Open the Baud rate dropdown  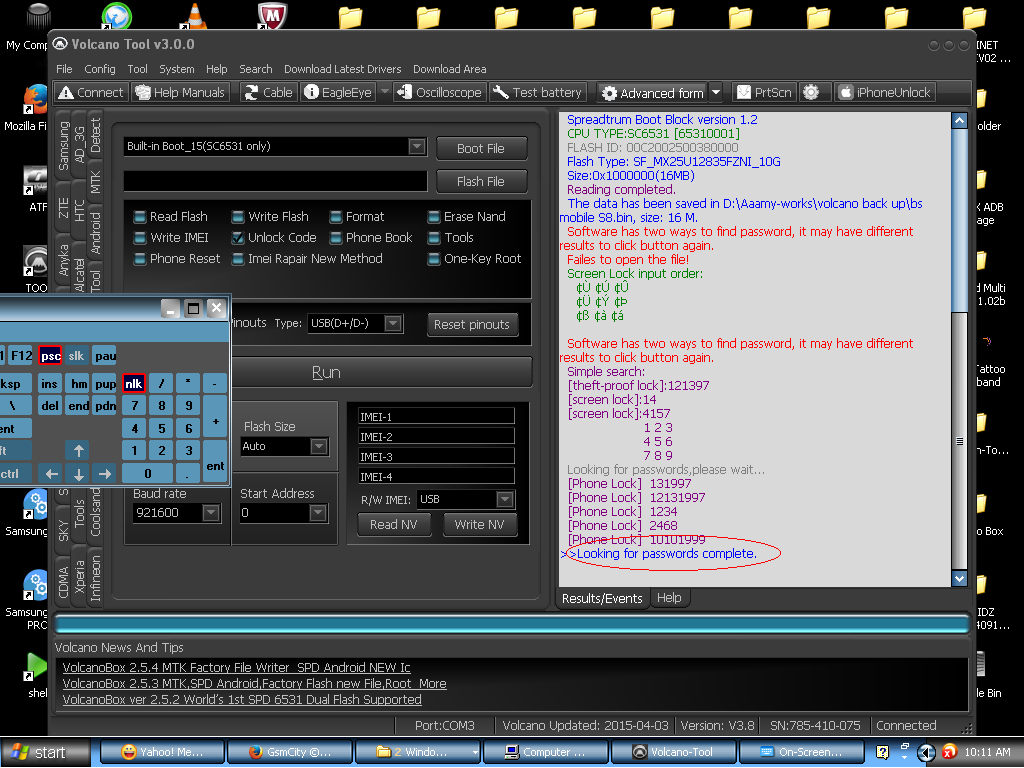point(211,513)
